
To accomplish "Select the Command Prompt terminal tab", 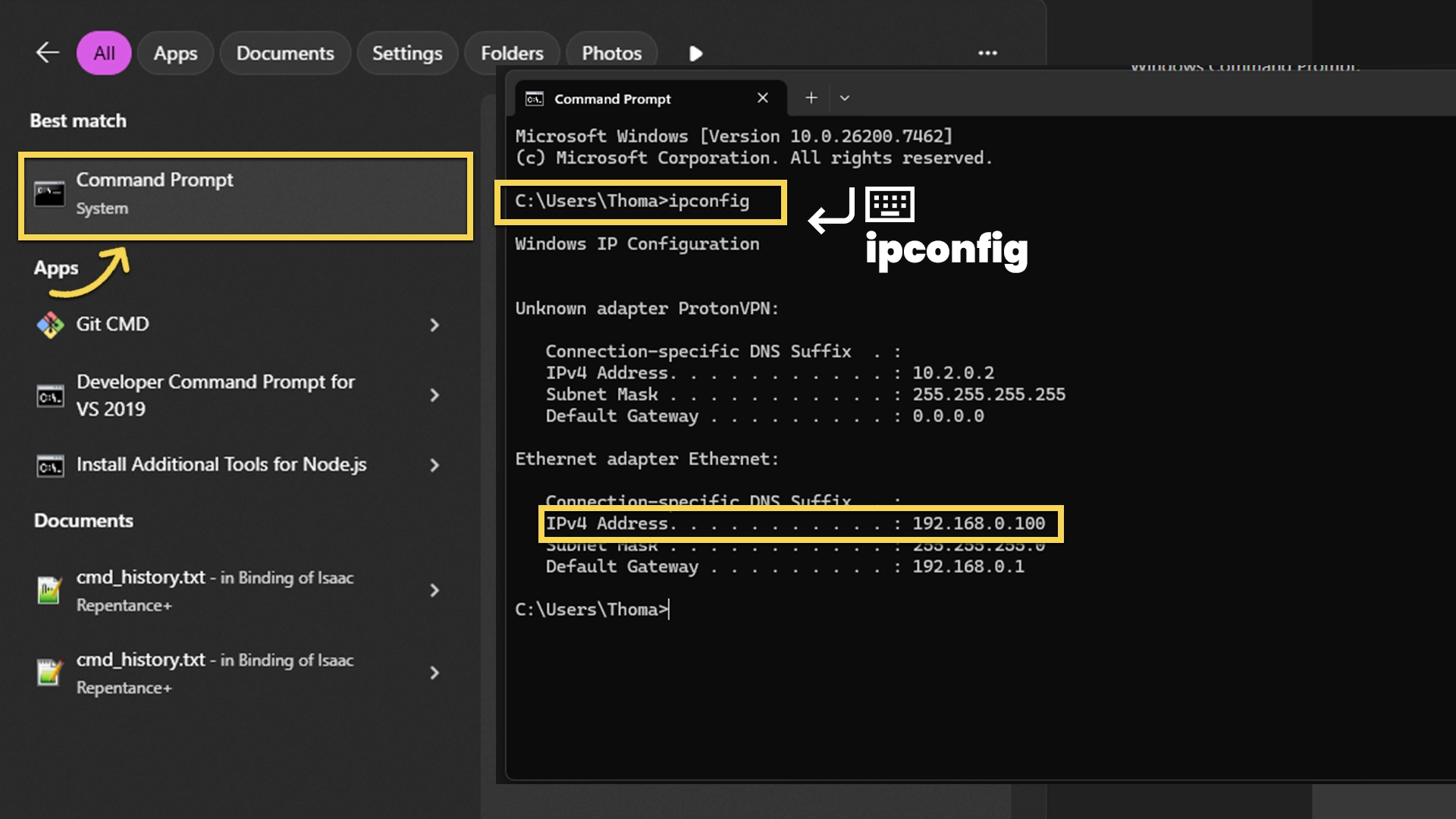I will [x=650, y=99].
